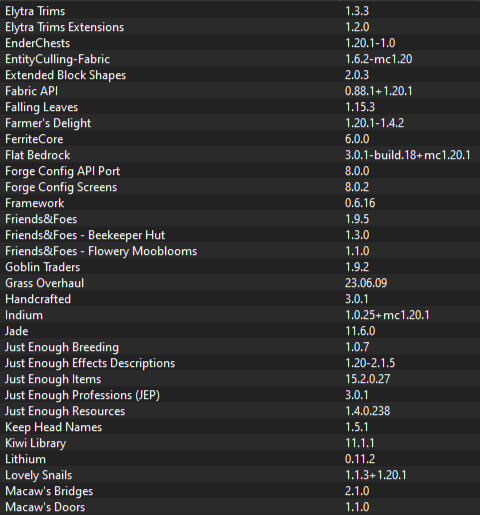Click version 1.4.0.238 cell

tap(367, 411)
